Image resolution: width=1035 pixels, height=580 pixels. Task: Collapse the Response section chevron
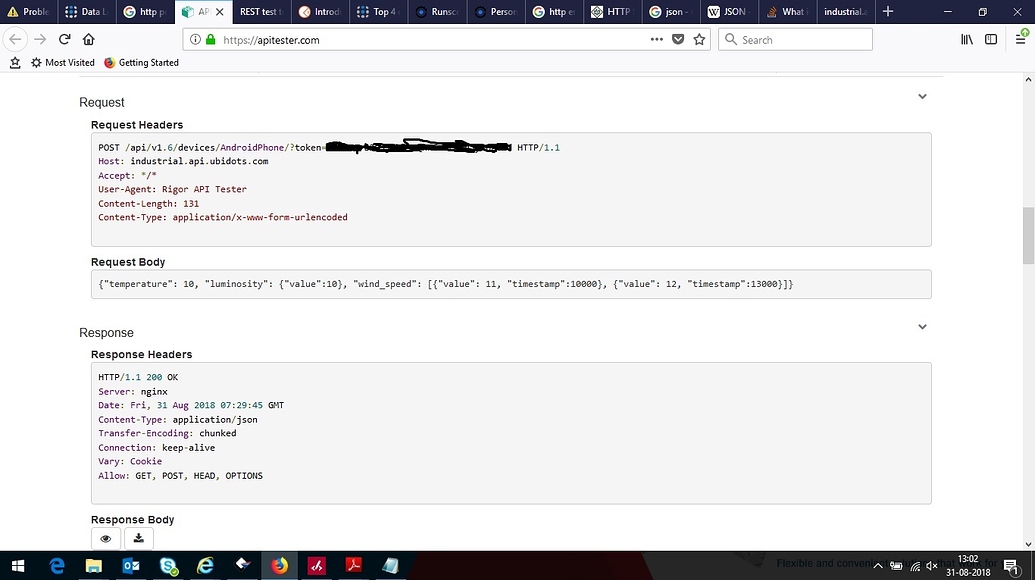coord(922,326)
